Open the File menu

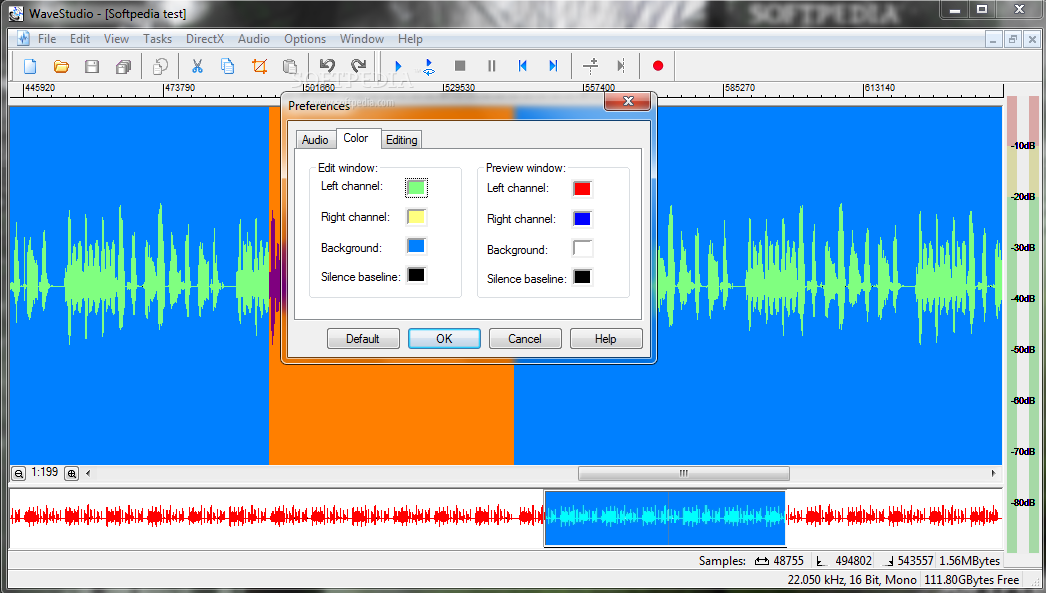[47, 39]
